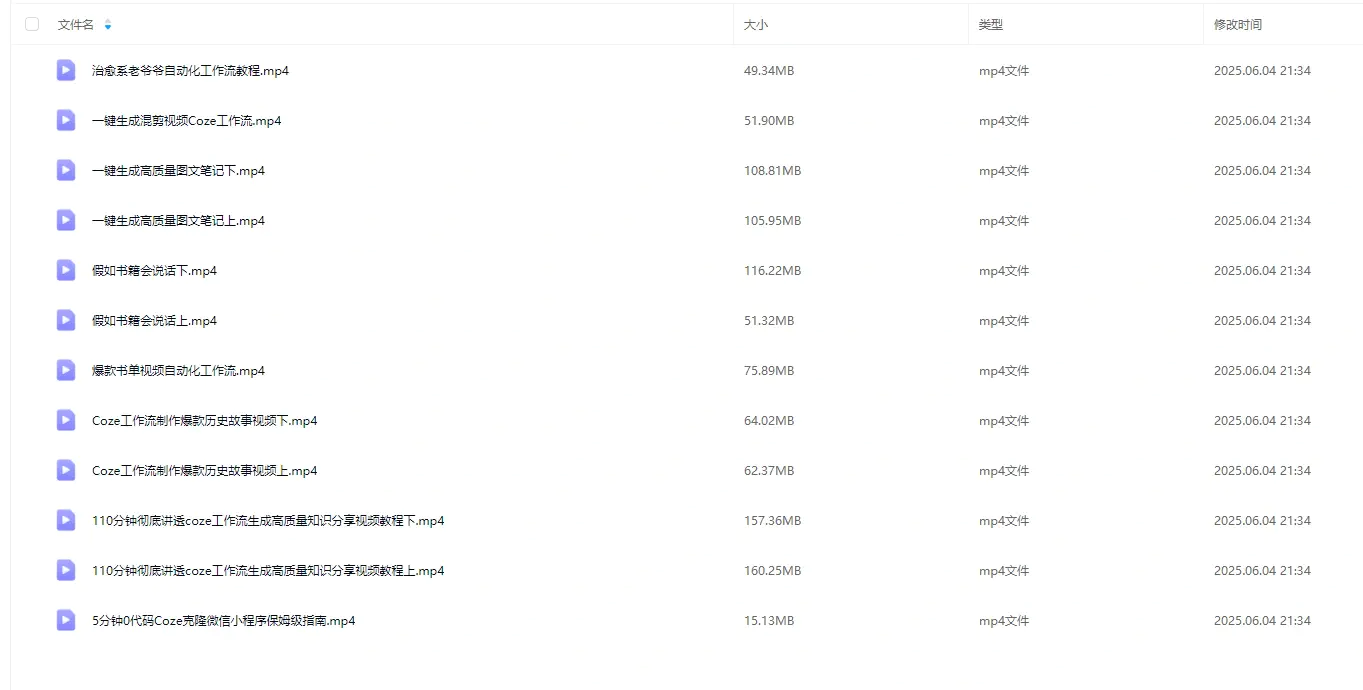This screenshot has height=690, width=1363.
Task: Toggle the sort arrow beside 文件名
Action: tap(108, 25)
